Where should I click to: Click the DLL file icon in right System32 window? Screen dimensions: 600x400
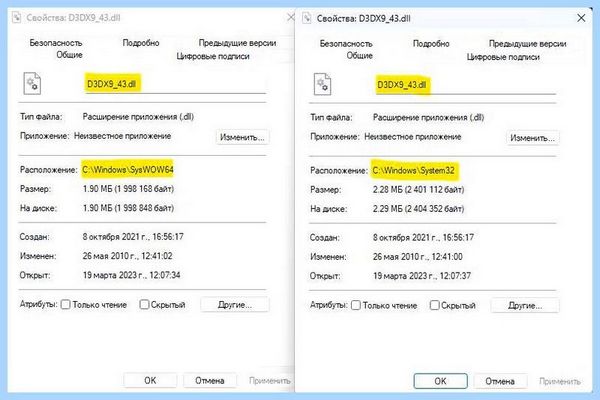322,84
